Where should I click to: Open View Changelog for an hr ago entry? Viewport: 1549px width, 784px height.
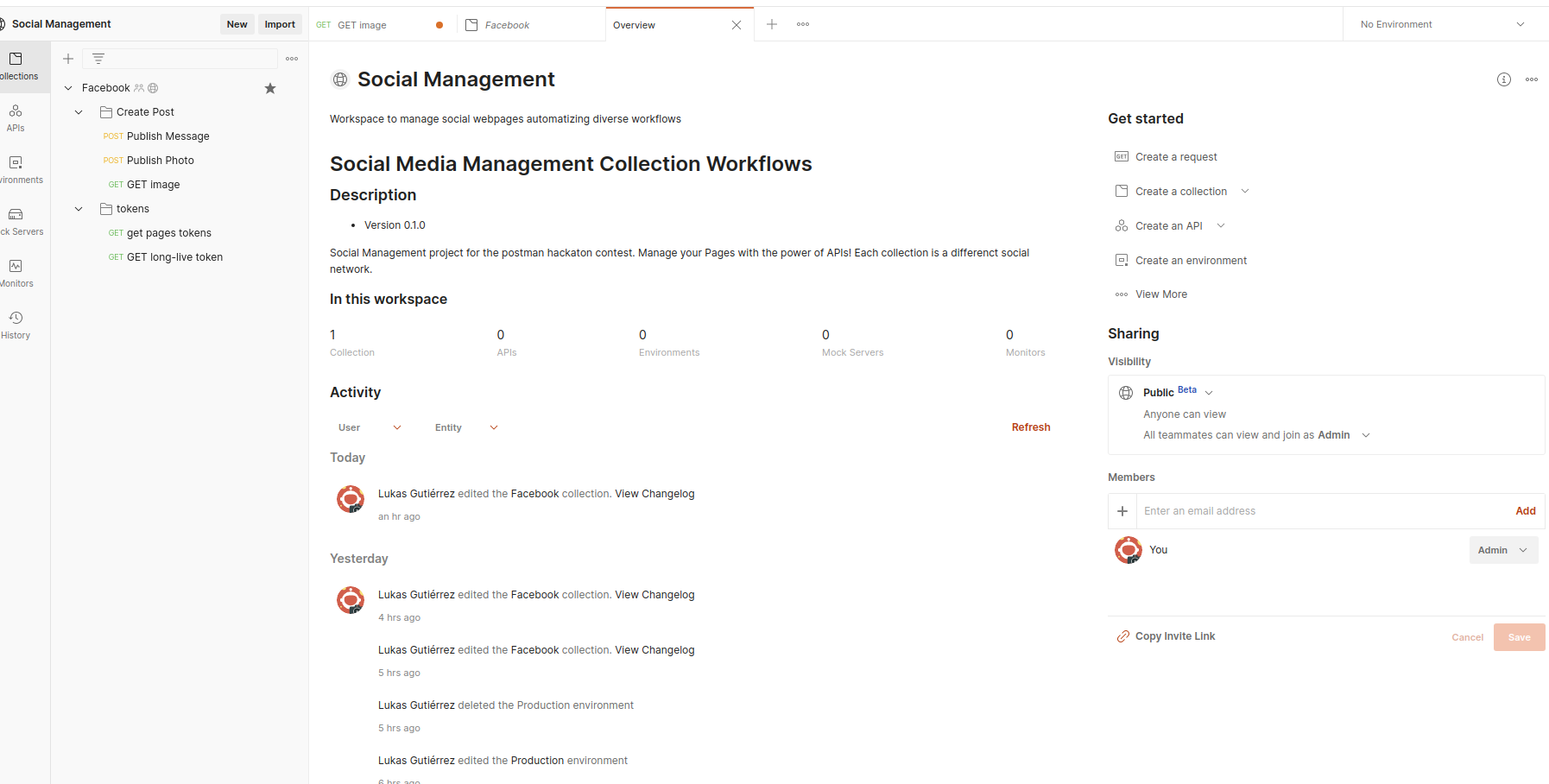pos(654,494)
